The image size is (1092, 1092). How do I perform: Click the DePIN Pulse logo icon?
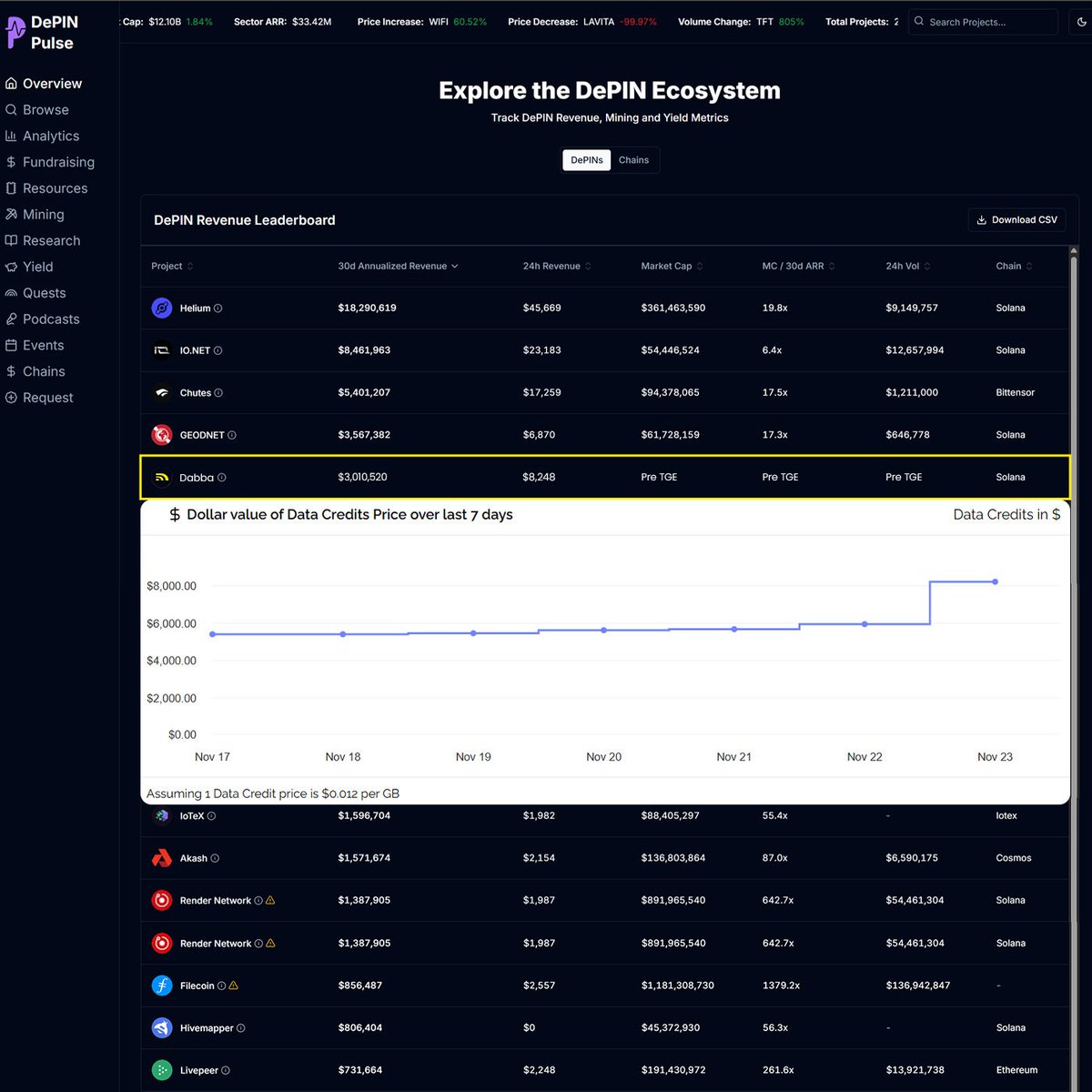click(15, 32)
